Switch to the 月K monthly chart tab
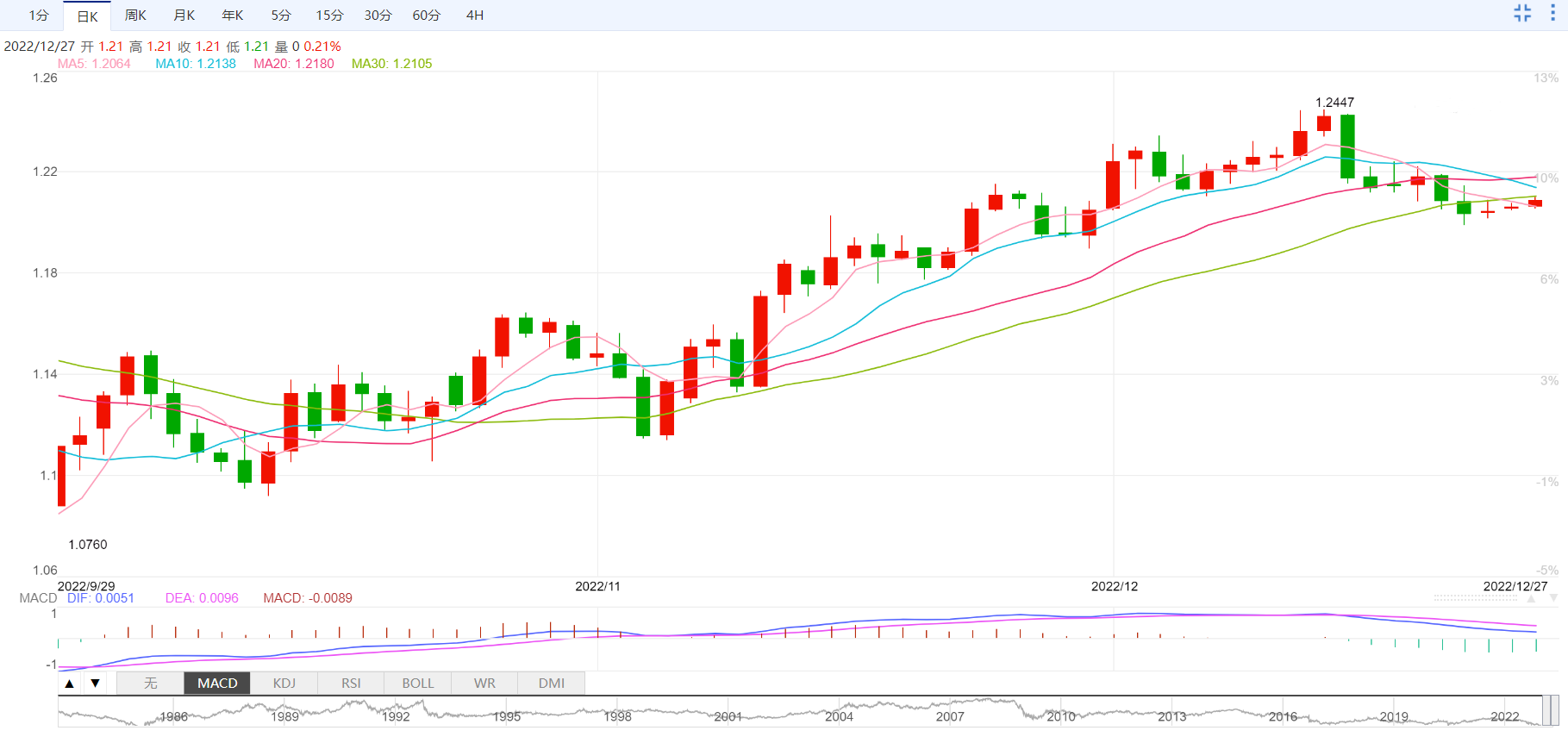Viewport: 1568px width, 743px height. [184, 16]
